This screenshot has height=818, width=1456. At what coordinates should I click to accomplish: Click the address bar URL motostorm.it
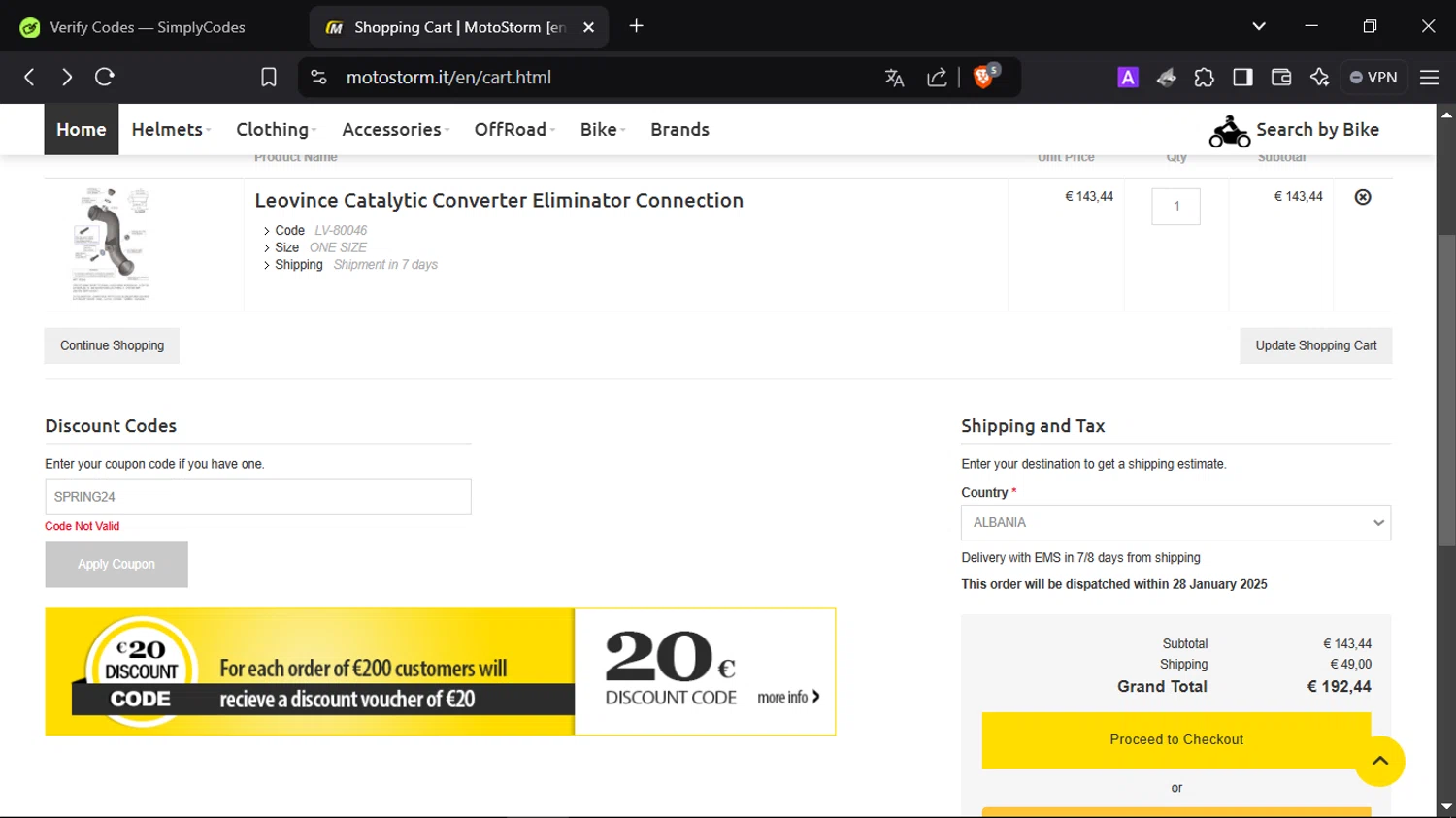point(448,78)
